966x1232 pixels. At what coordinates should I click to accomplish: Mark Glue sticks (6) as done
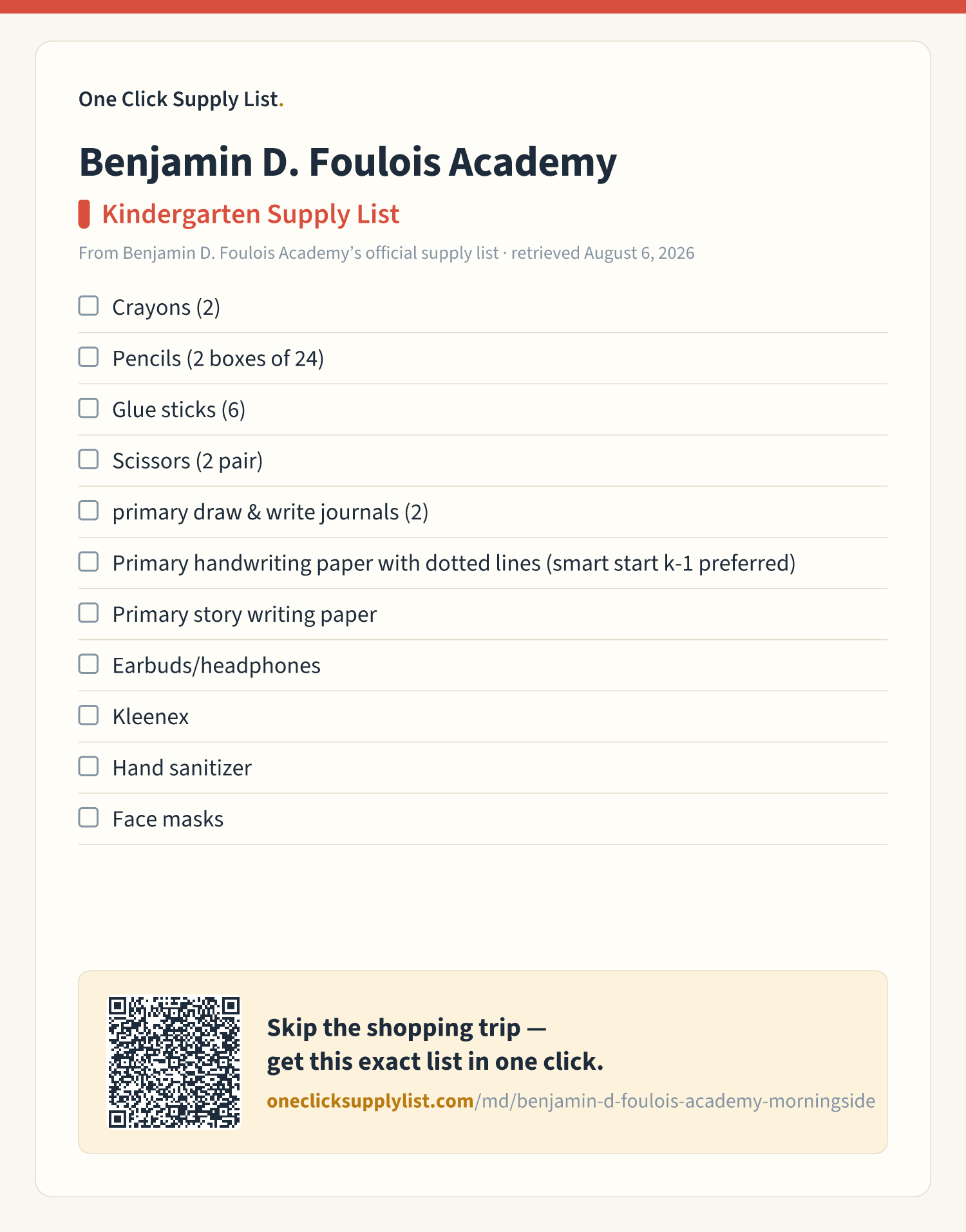point(88,408)
